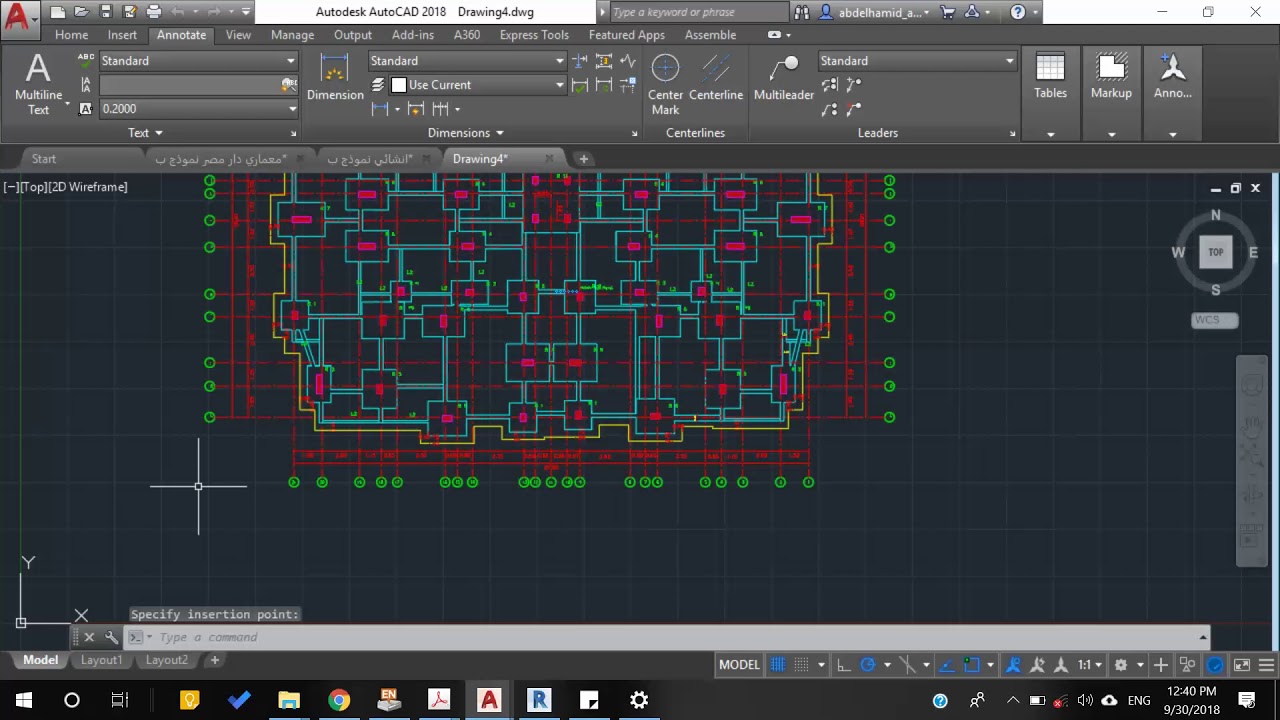The height and width of the screenshot is (720, 1280).
Task: Open the Use Current dimension layer dropdown
Action: pyautogui.click(x=478, y=85)
